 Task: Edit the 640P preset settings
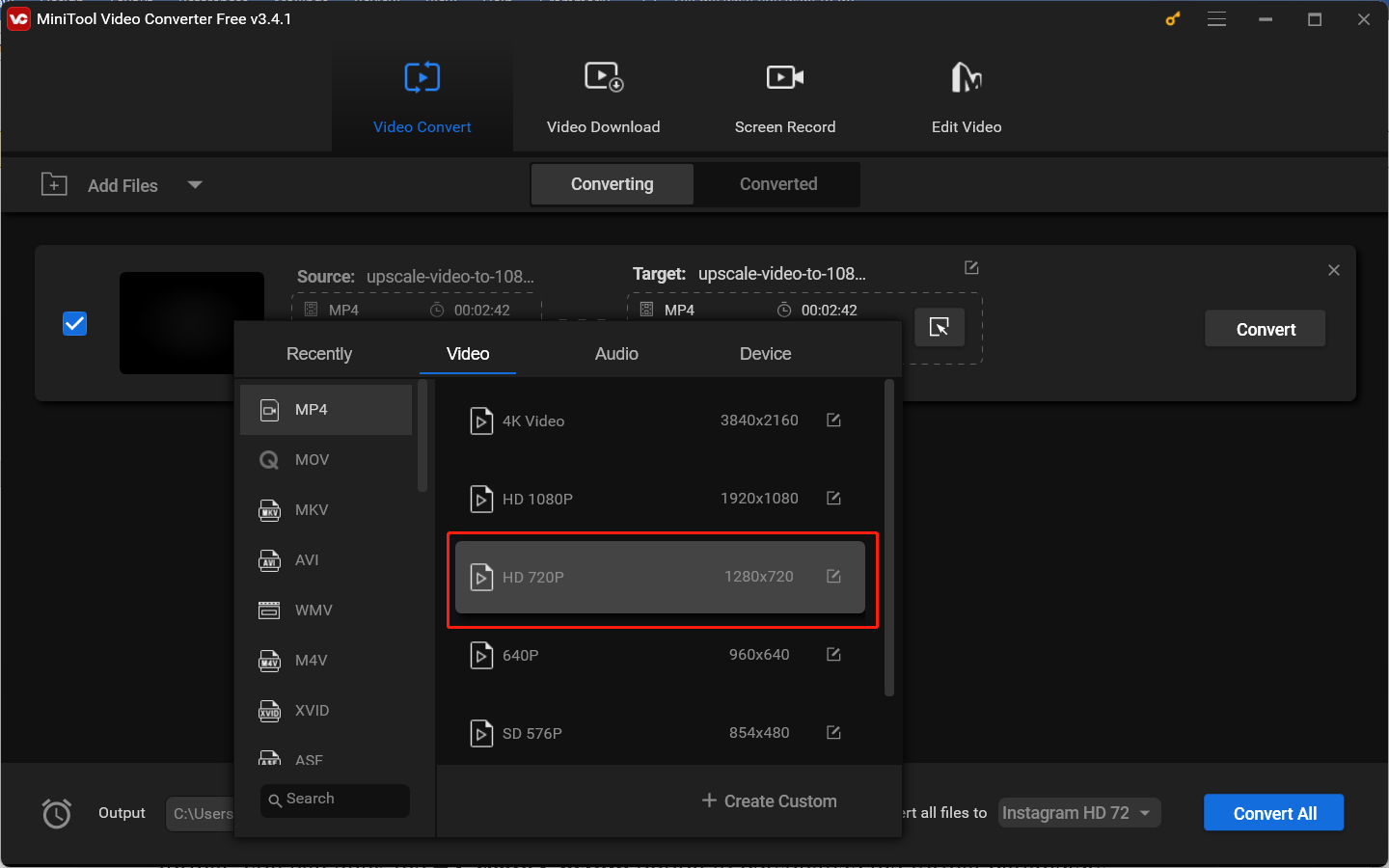click(x=833, y=654)
